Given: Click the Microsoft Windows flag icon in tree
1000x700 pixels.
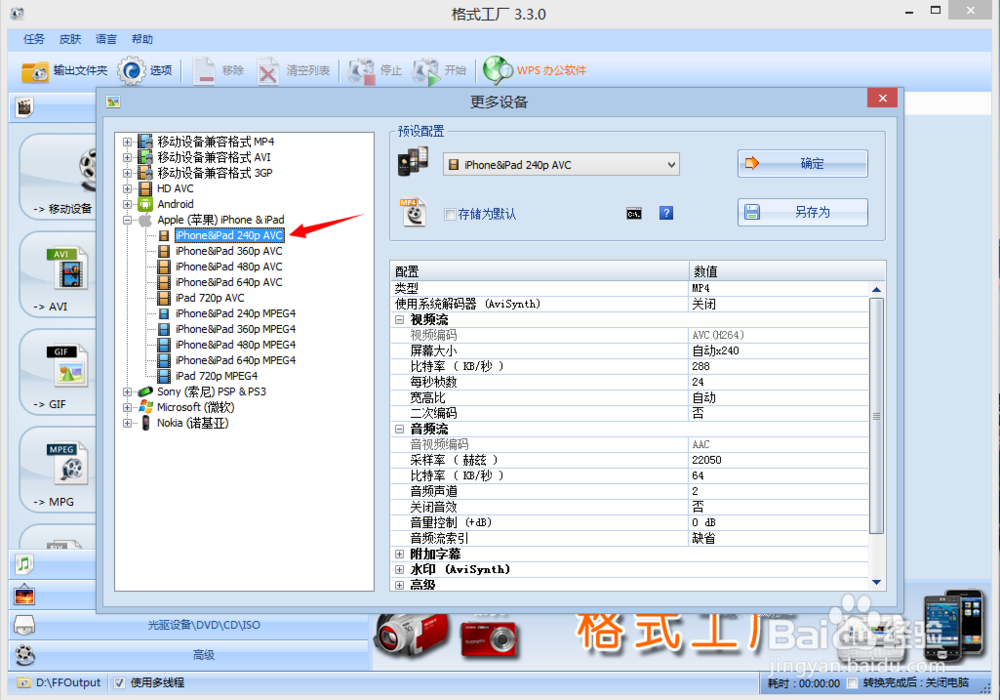Looking at the screenshot, I should click(145, 407).
